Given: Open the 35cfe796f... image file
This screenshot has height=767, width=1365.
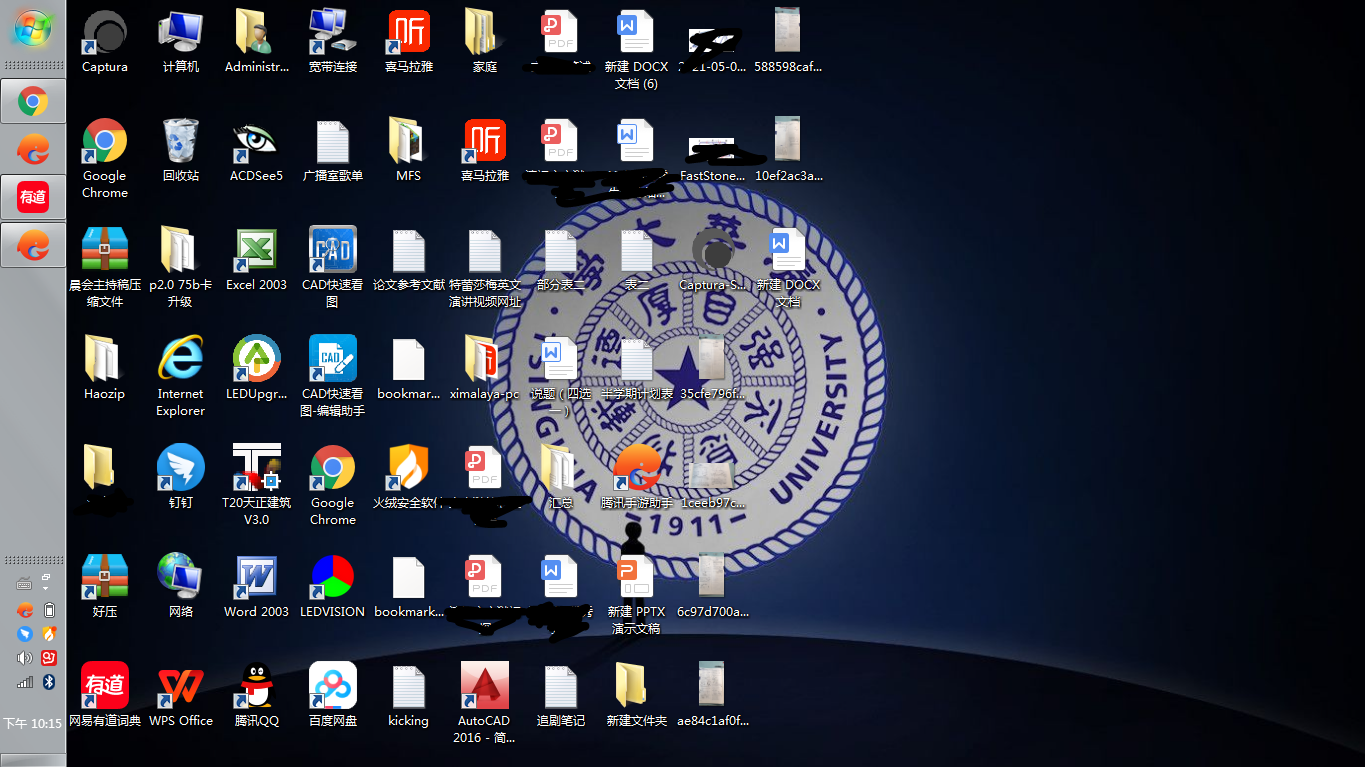Looking at the screenshot, I should [x=712, y=369].
